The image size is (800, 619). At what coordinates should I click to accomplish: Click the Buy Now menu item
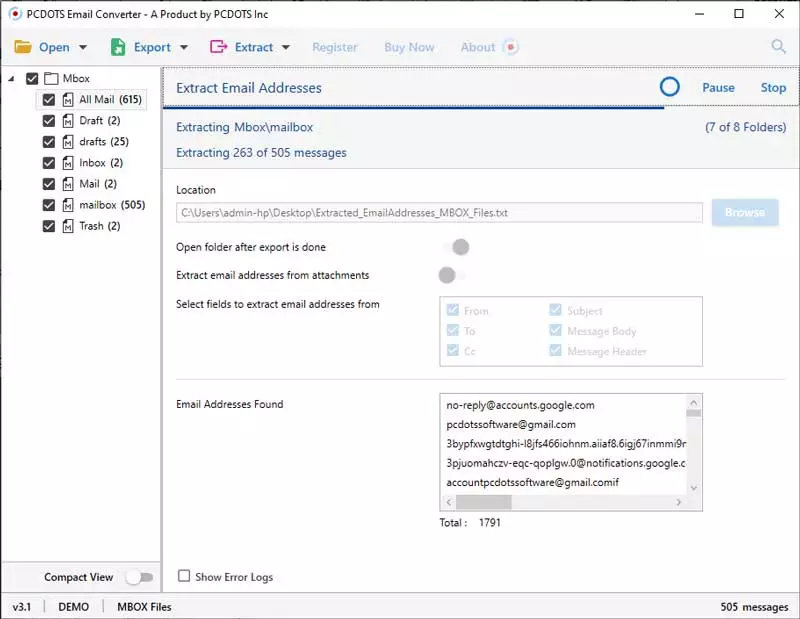point(409,47)
